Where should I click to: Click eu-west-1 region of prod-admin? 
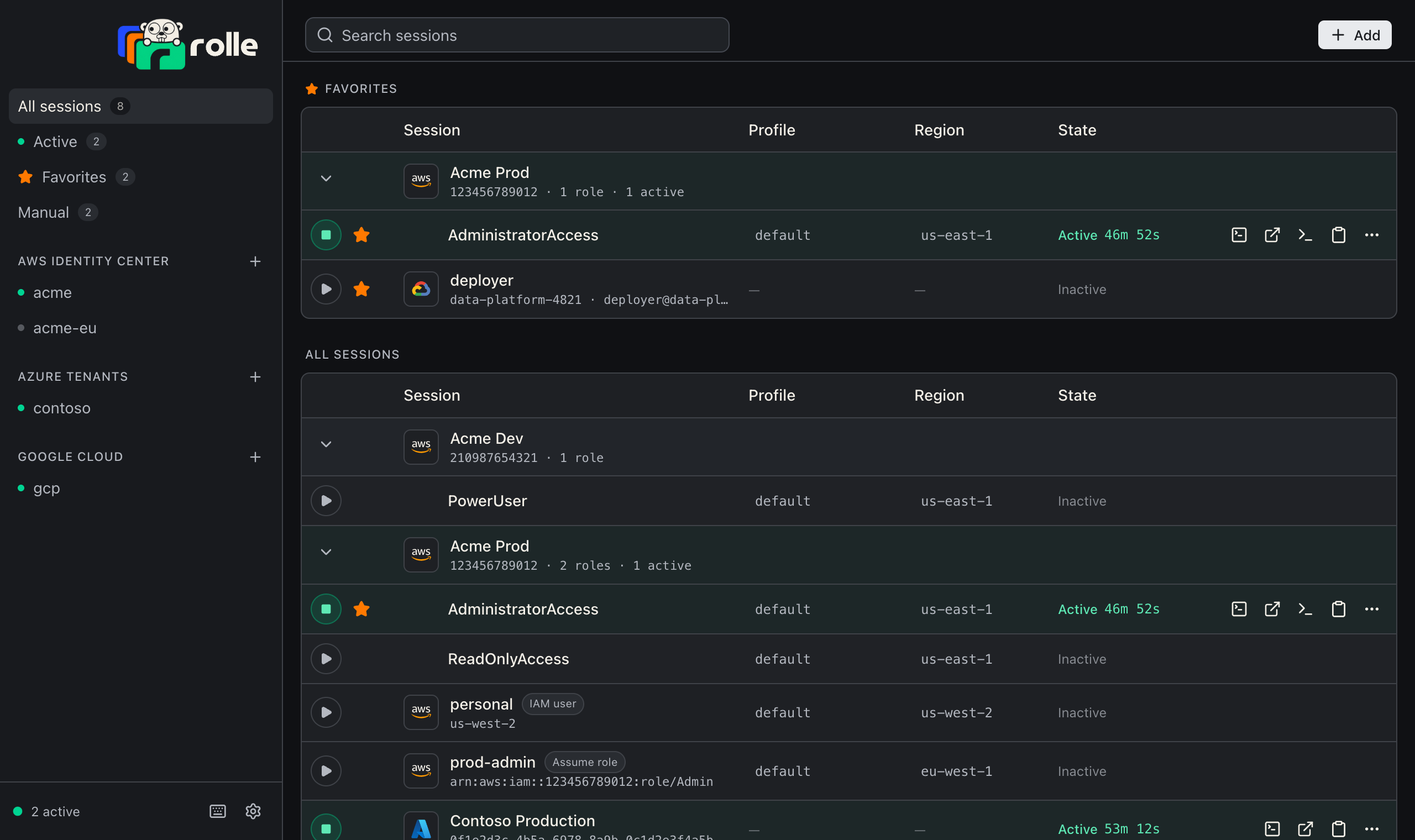tap(956, 771)
